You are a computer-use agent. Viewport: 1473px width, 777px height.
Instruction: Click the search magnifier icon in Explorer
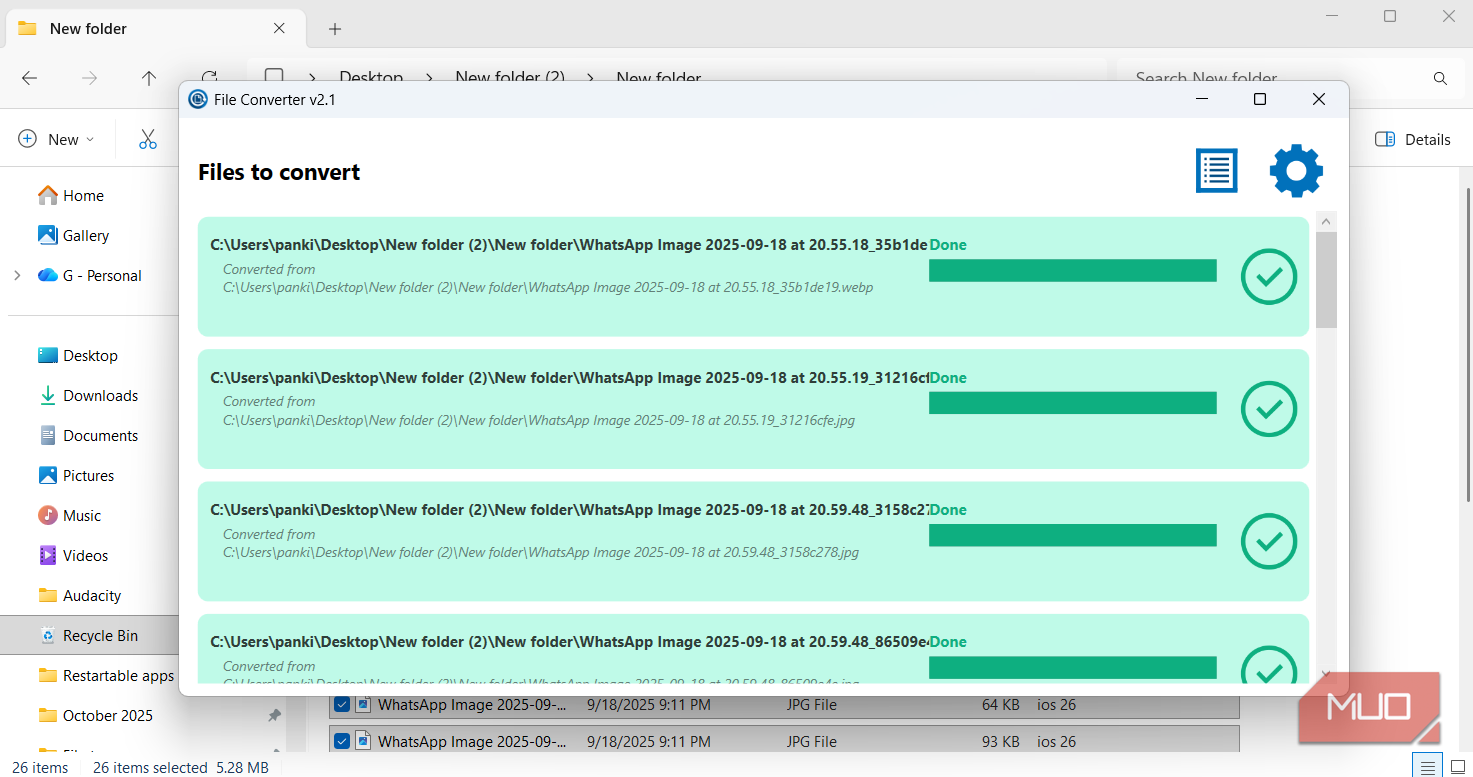coord(1440,78)
